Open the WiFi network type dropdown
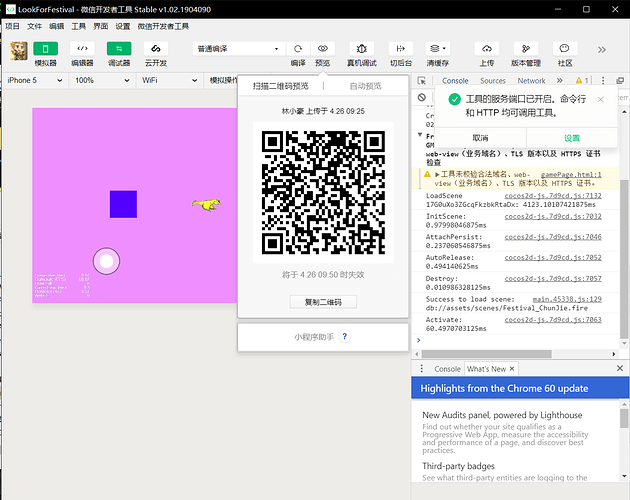Viewport: 630px width, 500px height. [x=170, y=80]
